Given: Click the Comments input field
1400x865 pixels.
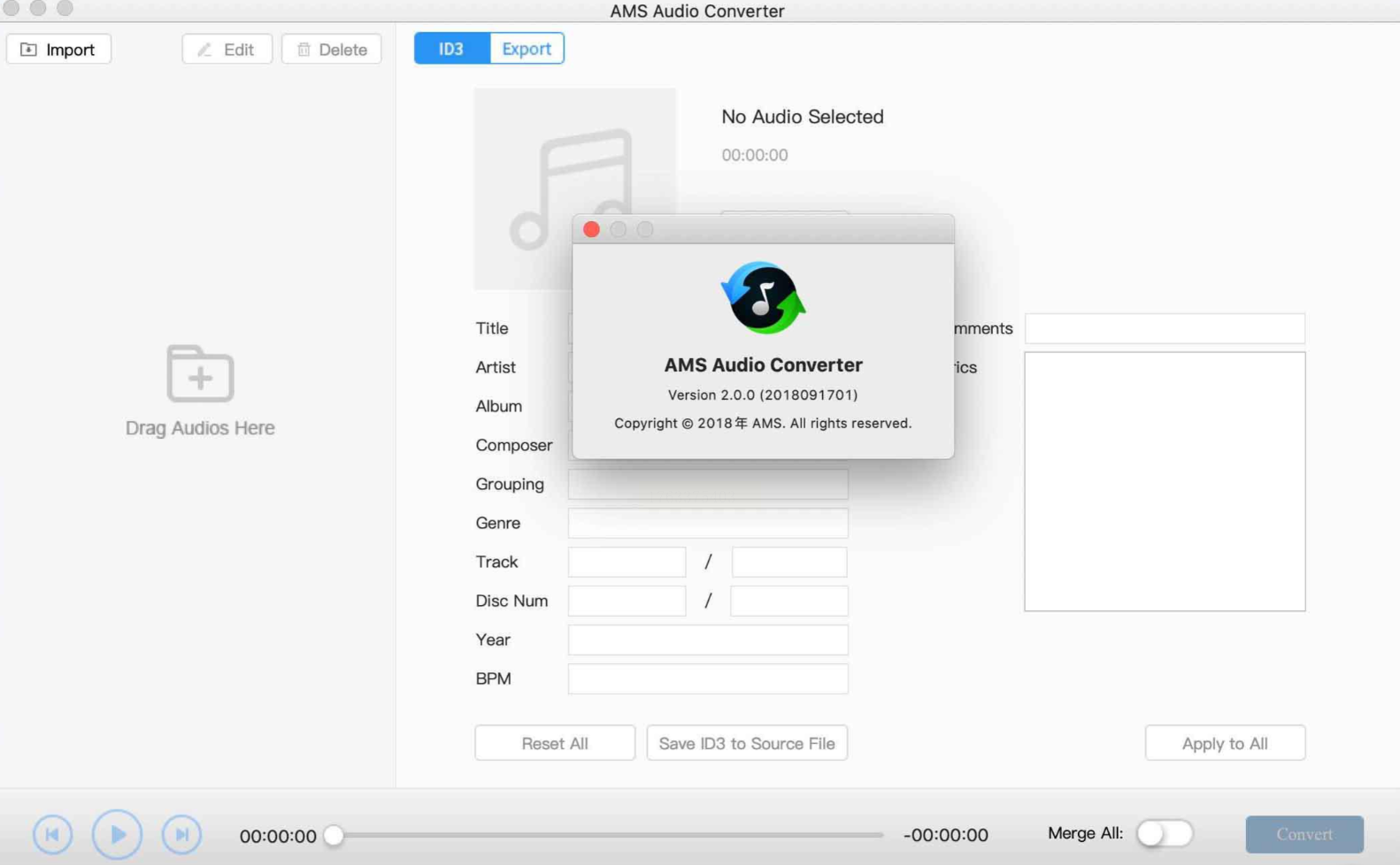Looking at the screenshot, I should 1165,328.
